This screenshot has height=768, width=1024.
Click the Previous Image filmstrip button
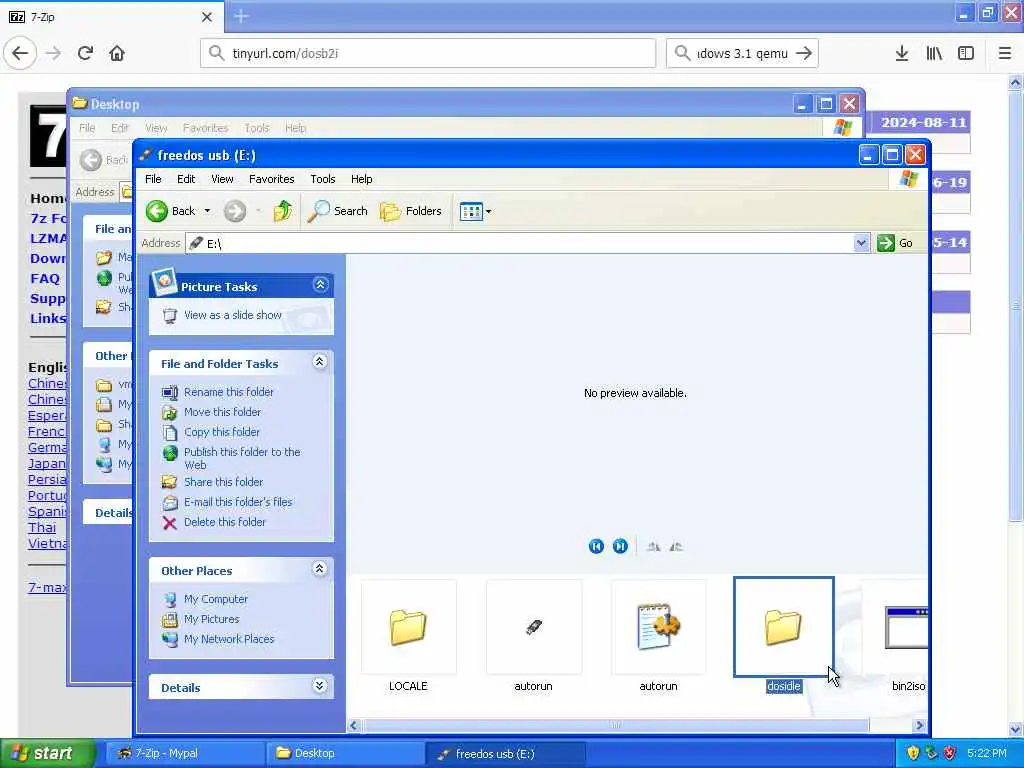click(x=596, y=546)
